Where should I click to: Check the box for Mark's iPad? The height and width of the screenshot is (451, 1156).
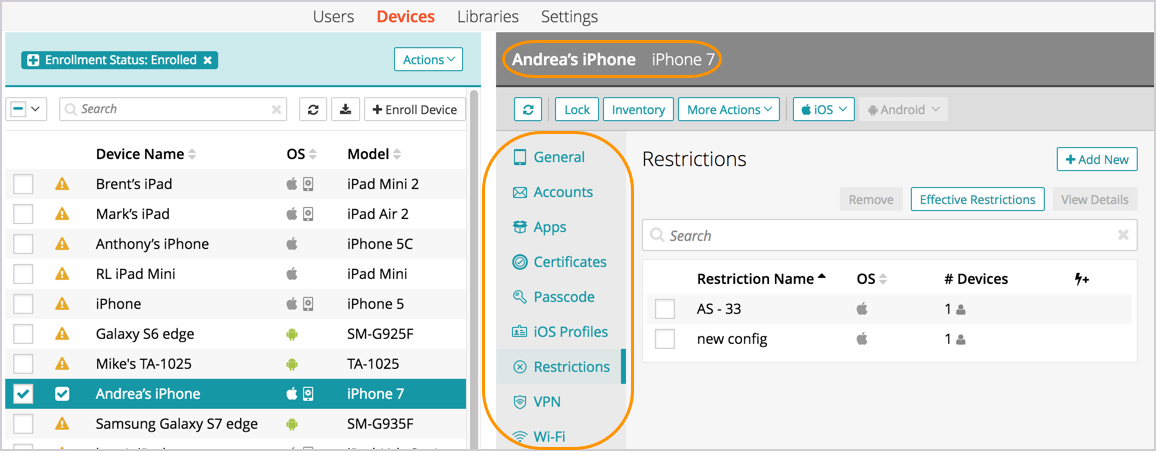pyautogui.click(x=23, y=214)
